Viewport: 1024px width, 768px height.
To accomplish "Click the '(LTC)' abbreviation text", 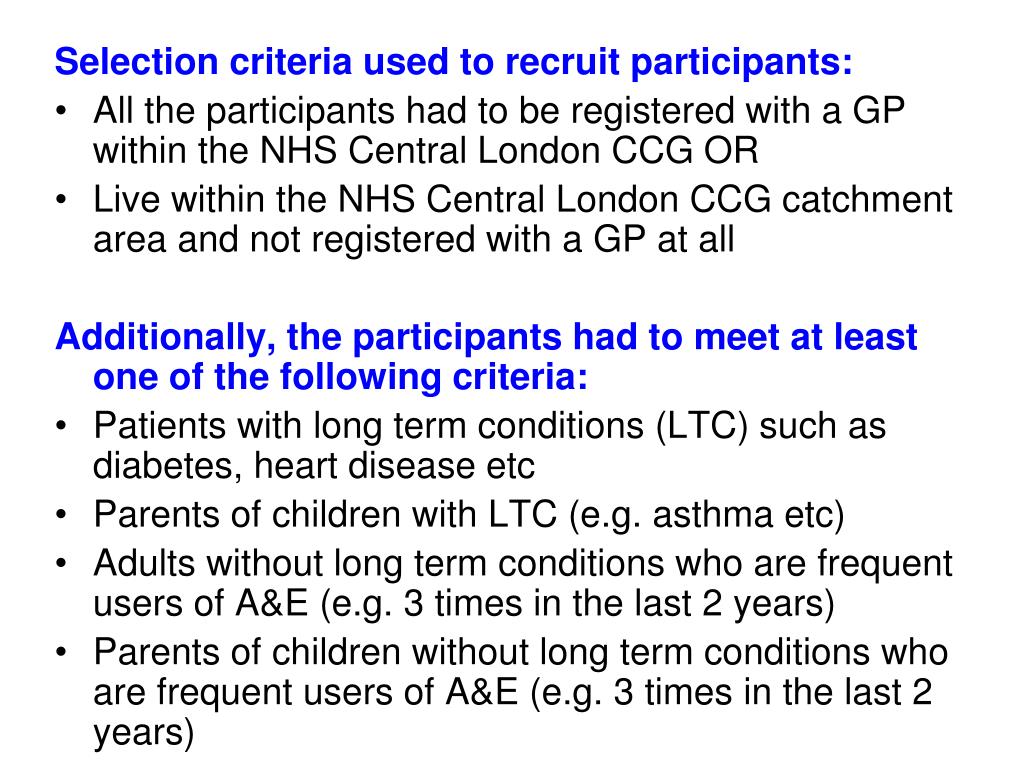I will coord(701,426).
